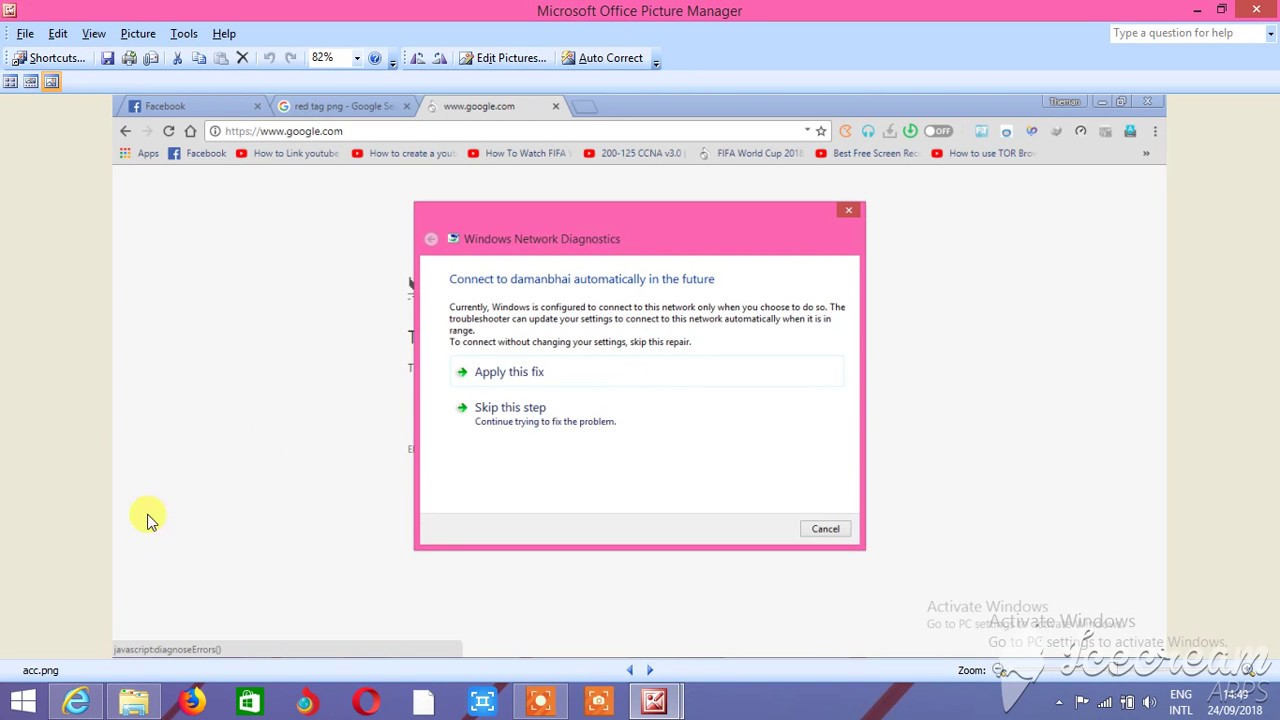Click the volume speaker tray icon
This screenshot has height=720, width=1280.
coord(1149,702)
